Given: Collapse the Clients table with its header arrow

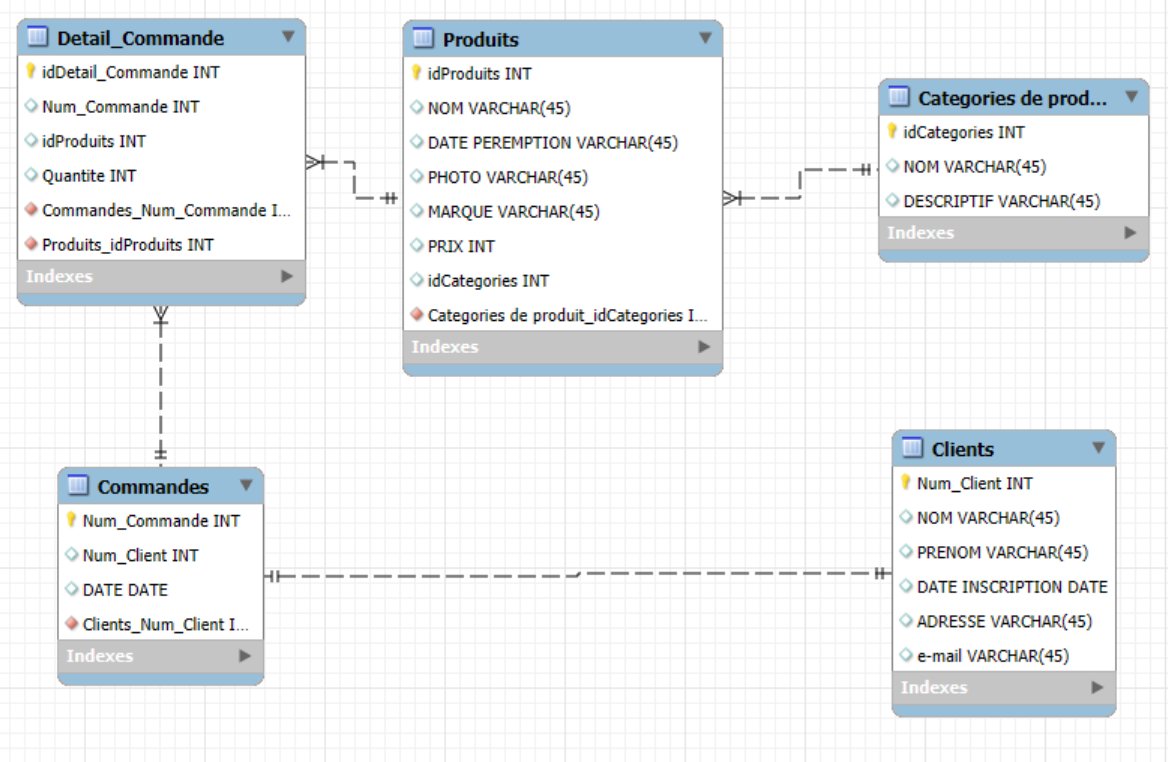Looking at the screenshot, I should pos(1099,448).
